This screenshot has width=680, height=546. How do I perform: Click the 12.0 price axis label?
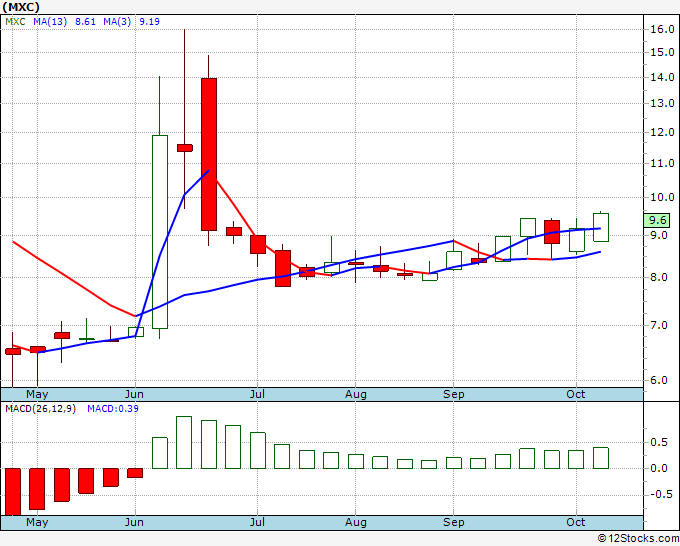point(662,133)
